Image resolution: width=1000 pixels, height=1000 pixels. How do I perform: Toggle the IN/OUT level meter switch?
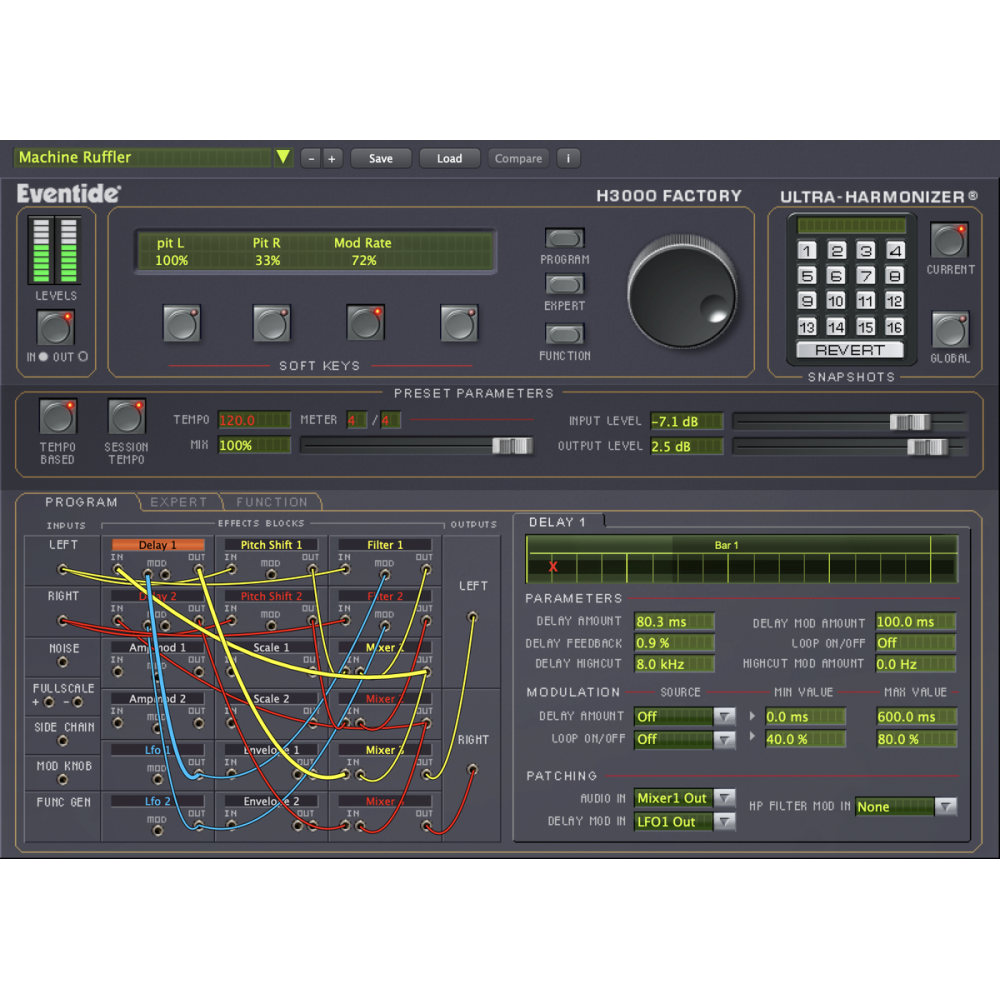coord(55,328)
